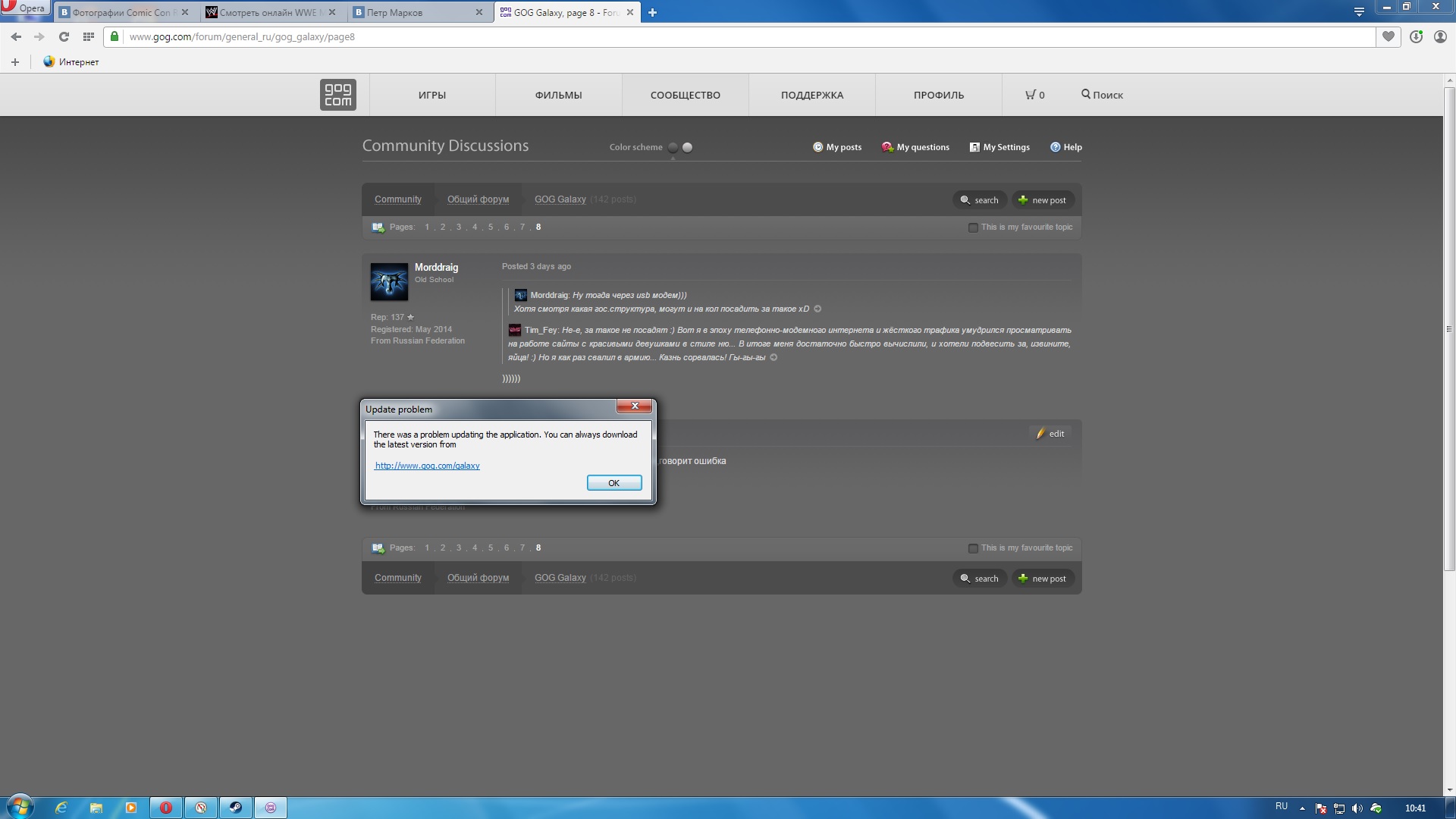Check bottom This is my favourite topic

tap(973, 548)
